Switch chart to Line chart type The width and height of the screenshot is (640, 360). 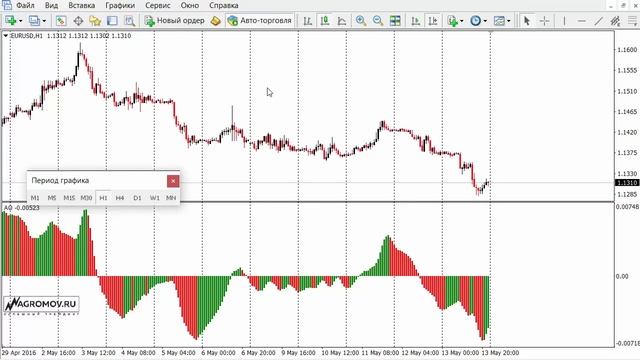(x=342, y=20)
